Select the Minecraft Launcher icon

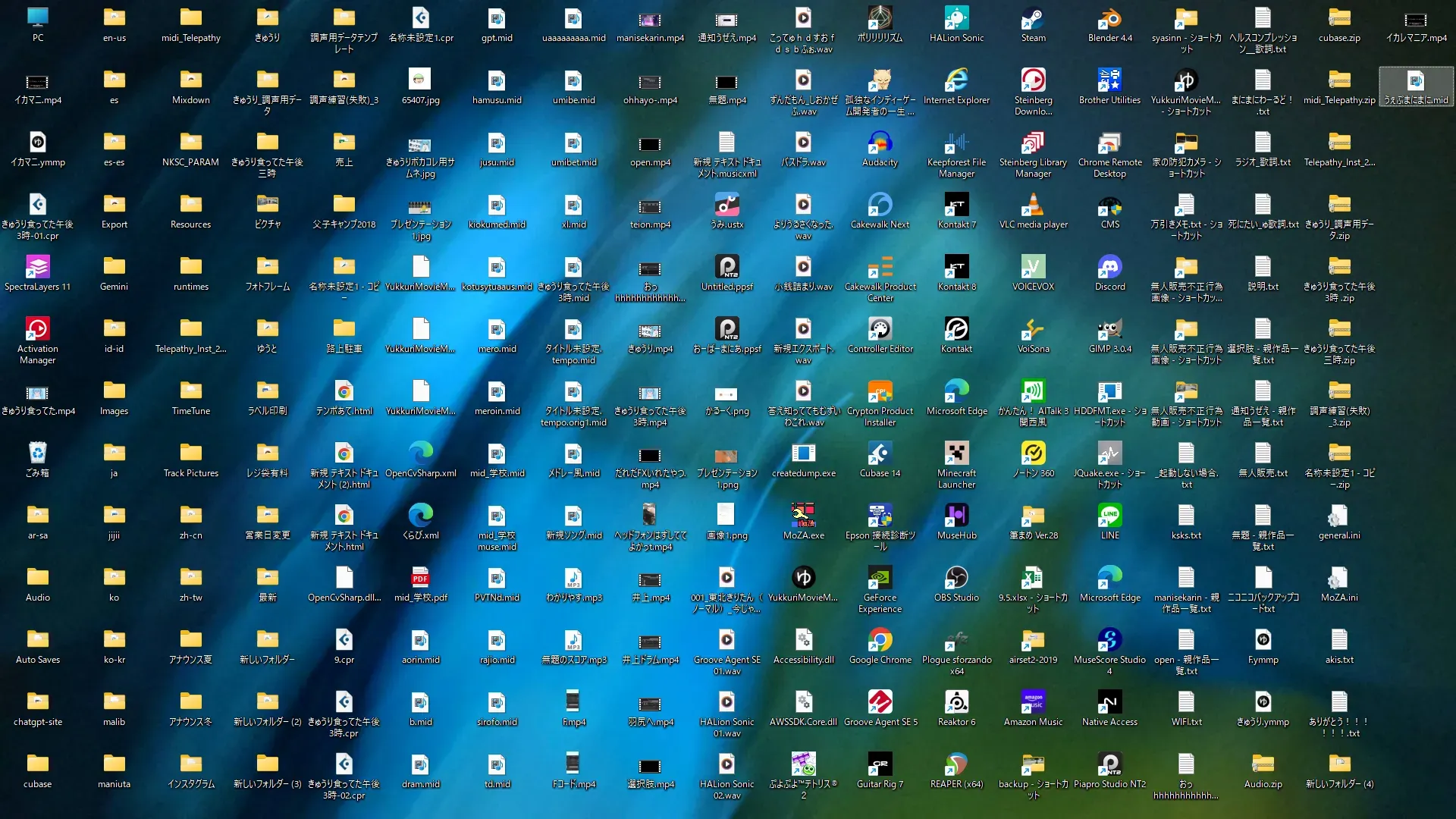click(x=956, y=453)
